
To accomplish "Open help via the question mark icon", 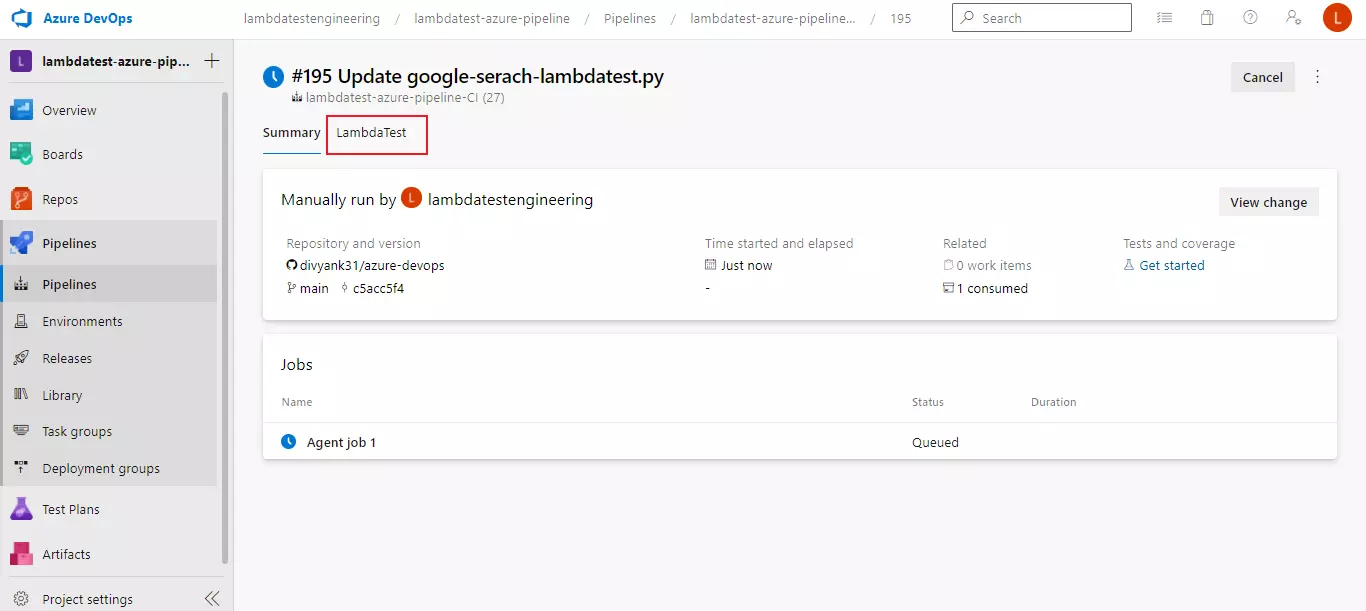I will coord(1249,17).
